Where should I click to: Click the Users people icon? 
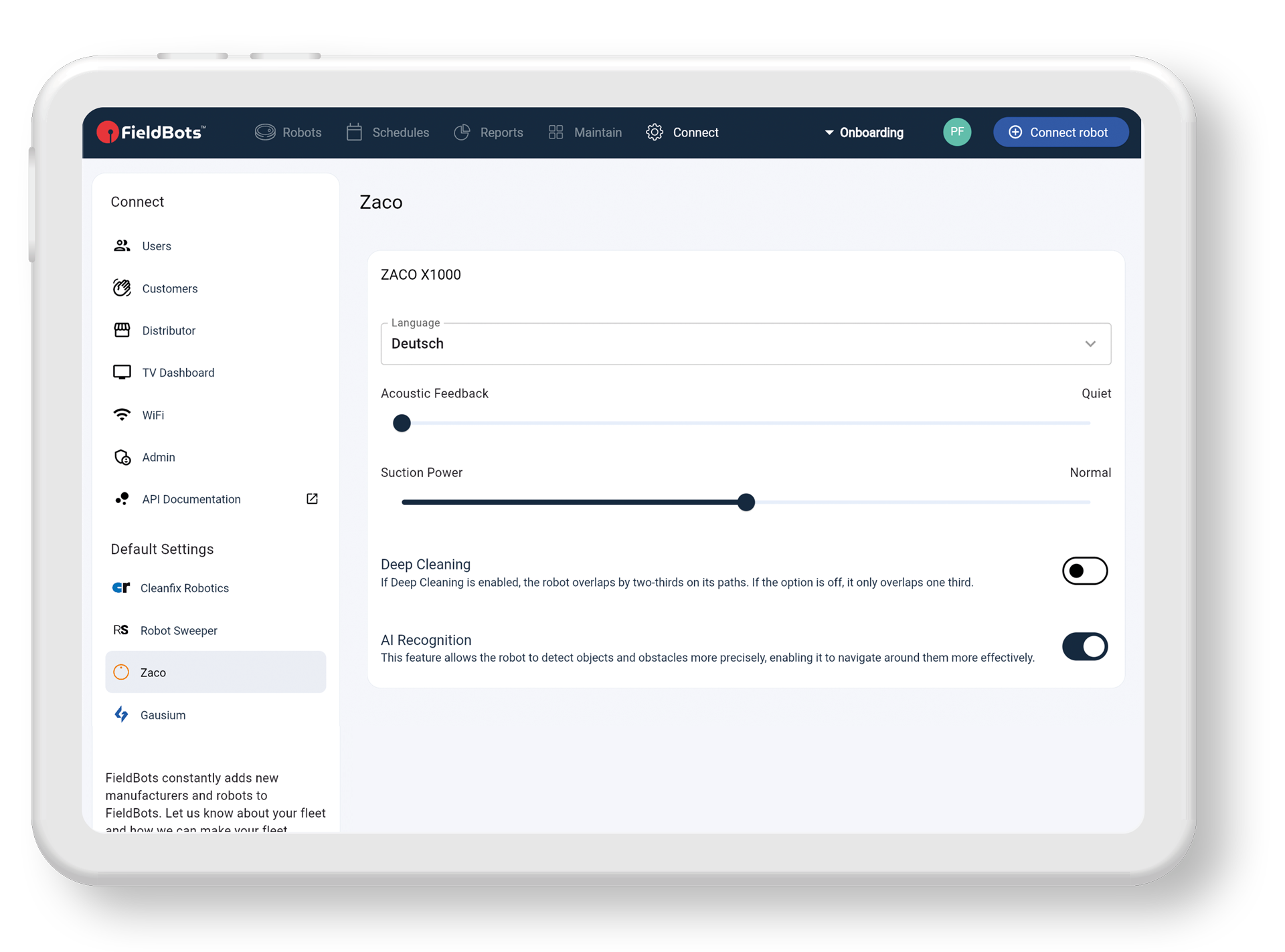click(x=122, y=246)
